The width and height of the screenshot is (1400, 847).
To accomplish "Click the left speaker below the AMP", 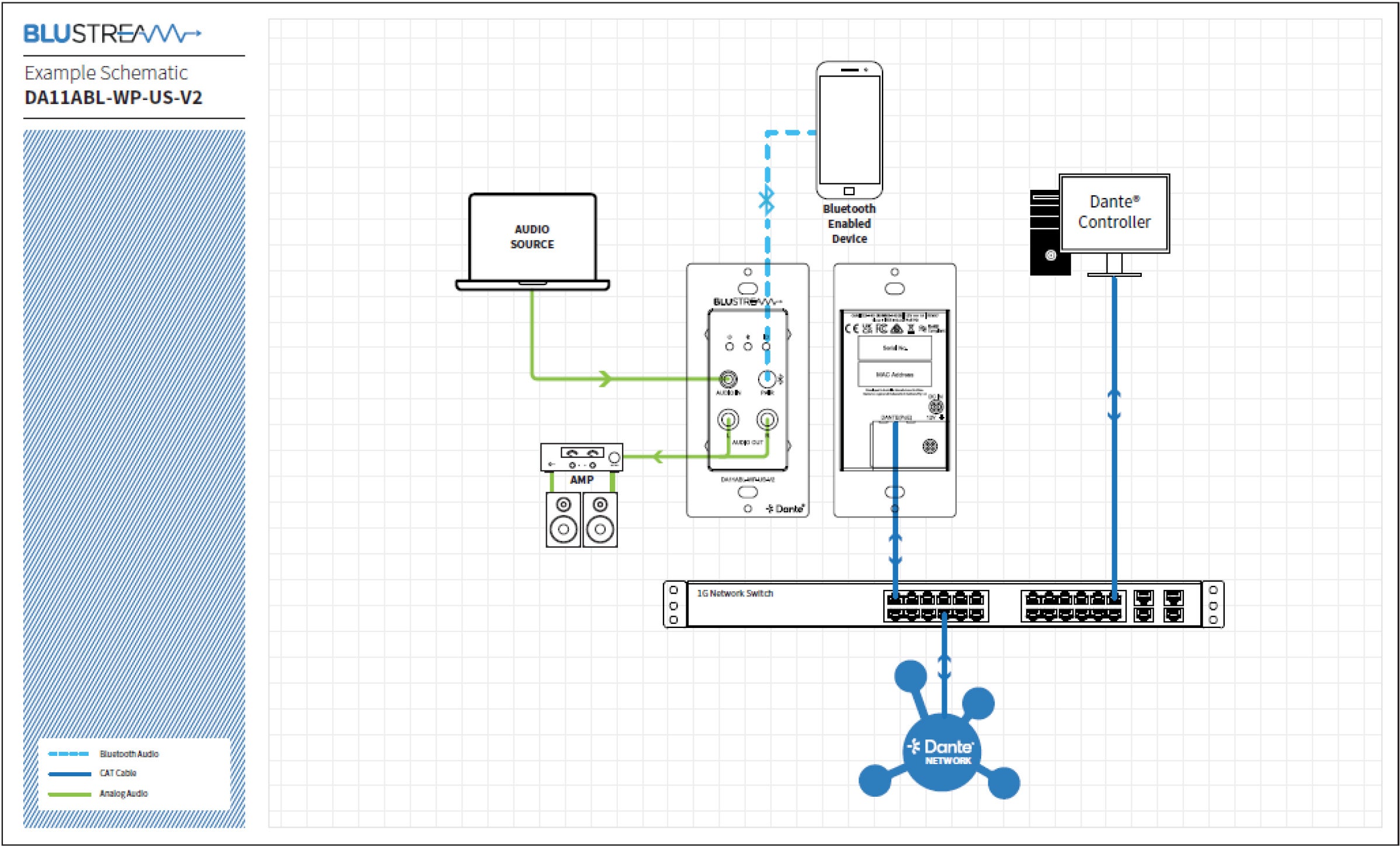I will [562, 519].
